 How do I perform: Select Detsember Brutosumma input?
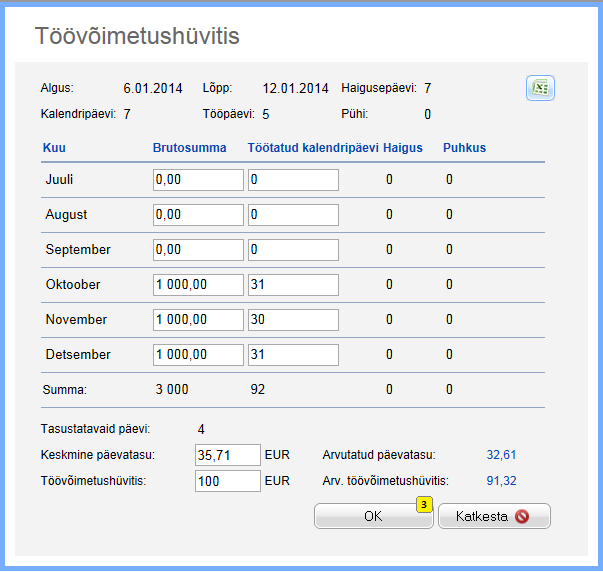tap(198, 355)
